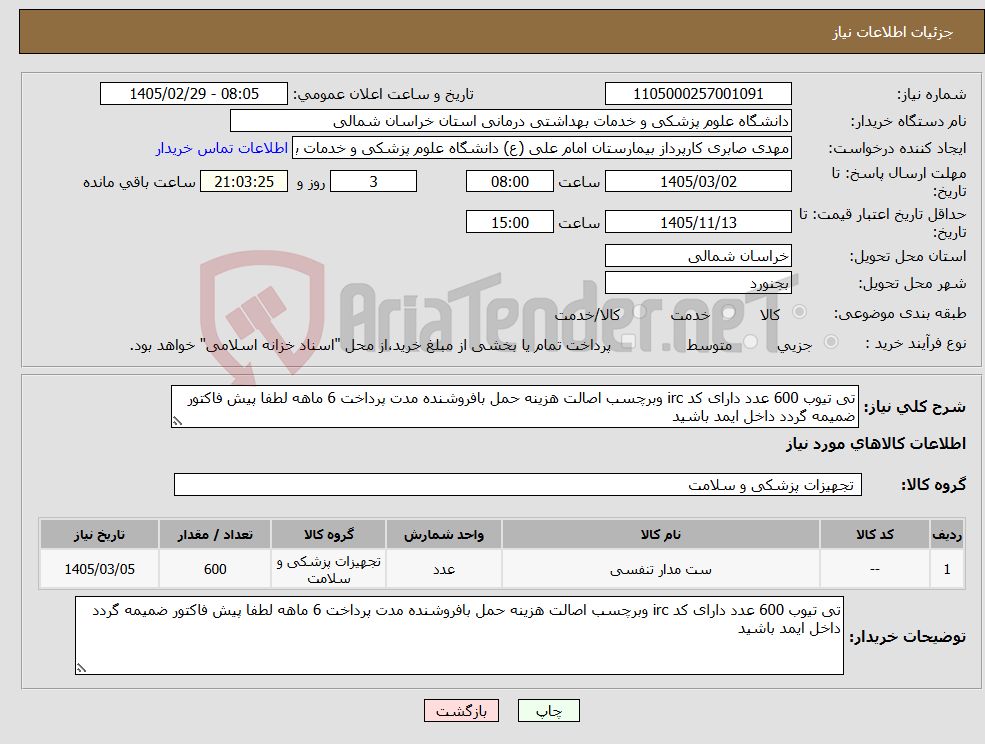
Task: Click the quantity cell 600
Action: 215,569
